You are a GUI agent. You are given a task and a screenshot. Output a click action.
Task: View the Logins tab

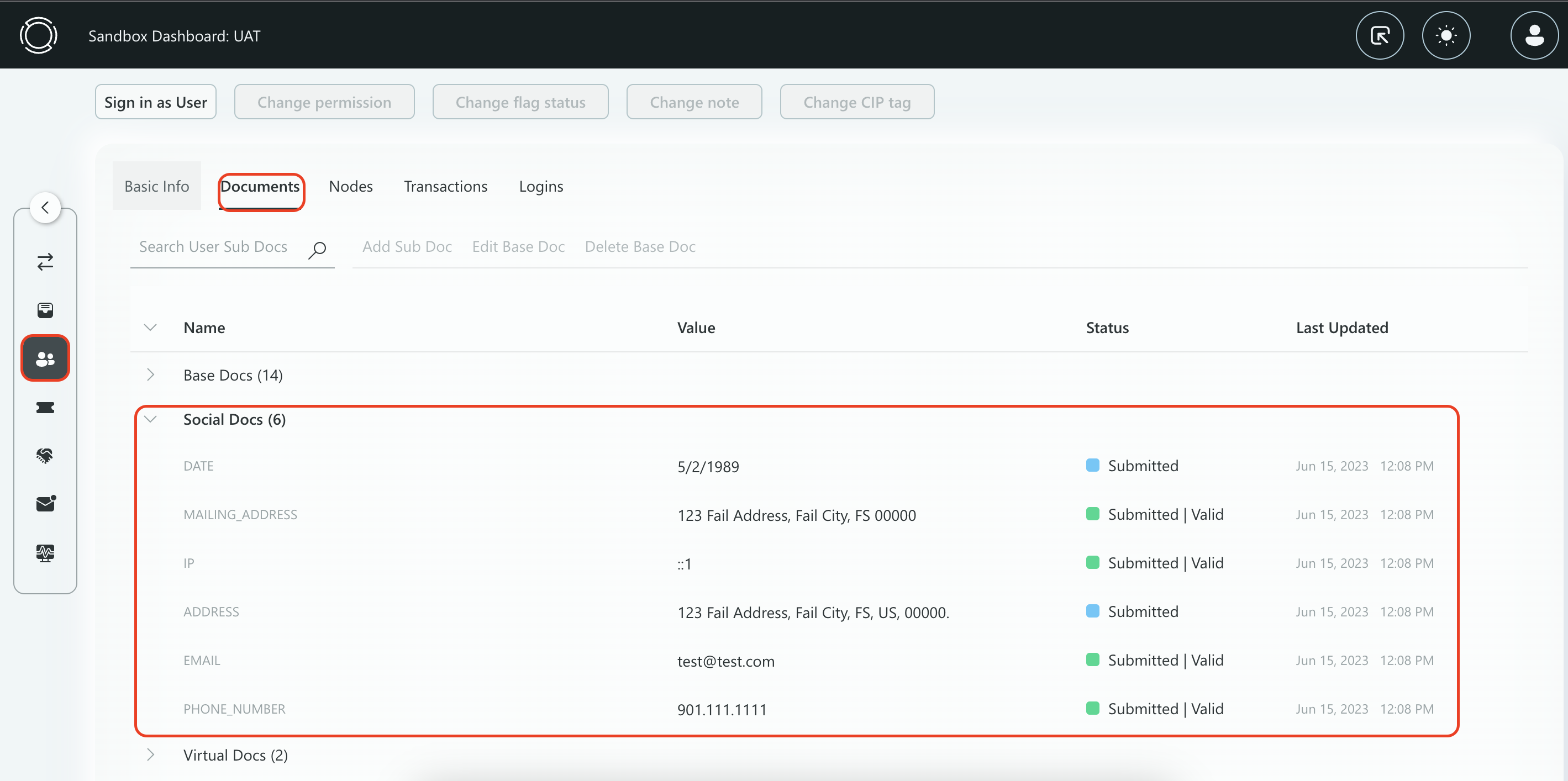tap(540, 186)
